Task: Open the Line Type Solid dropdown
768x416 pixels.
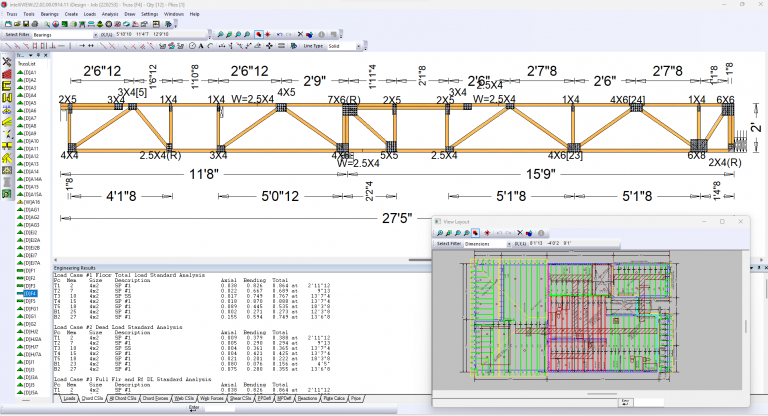Action: [359, 46]
